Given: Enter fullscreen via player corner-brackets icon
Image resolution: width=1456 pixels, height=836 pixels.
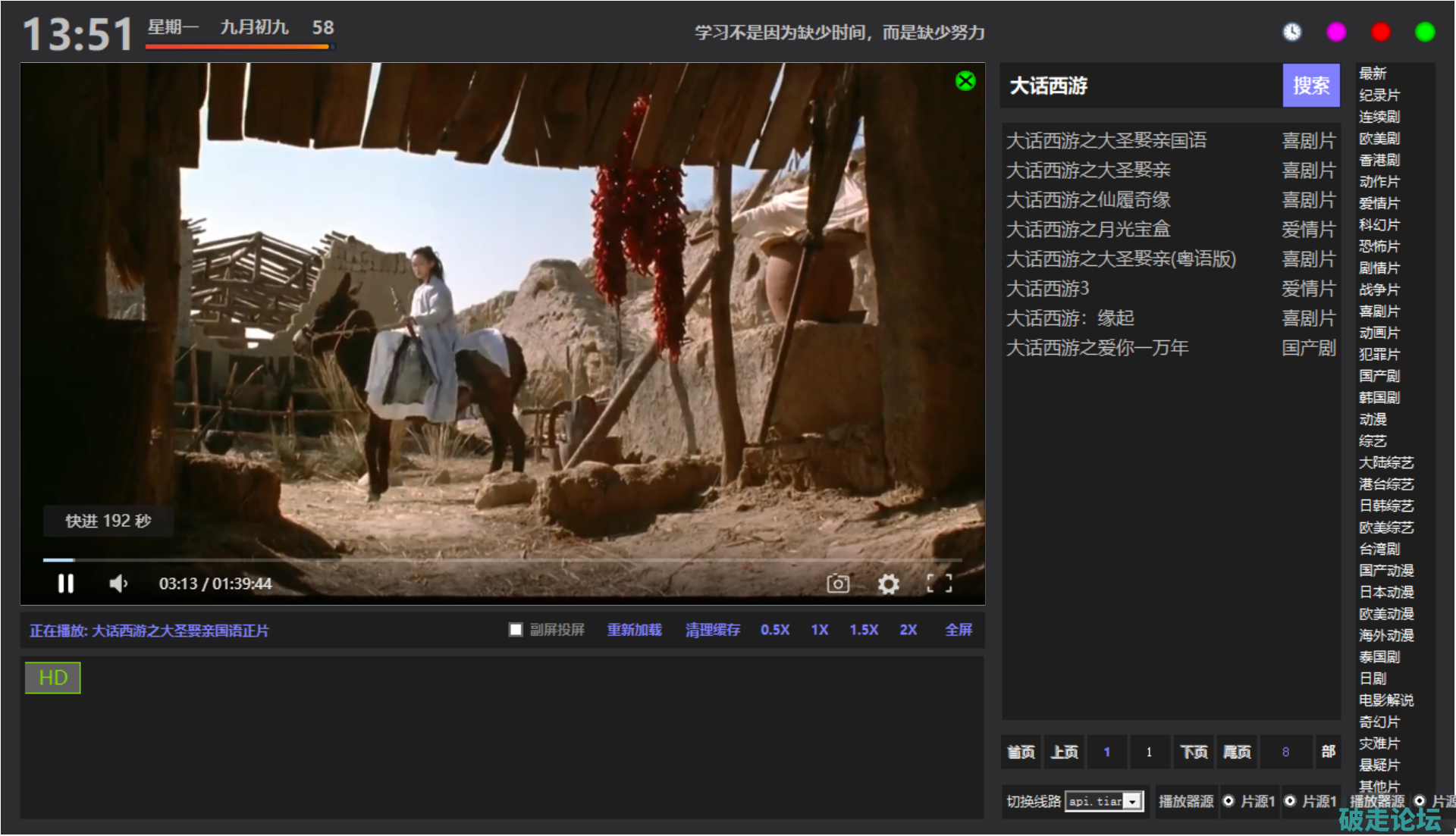Looking at the screenshot, I should [x=939, y=583].
